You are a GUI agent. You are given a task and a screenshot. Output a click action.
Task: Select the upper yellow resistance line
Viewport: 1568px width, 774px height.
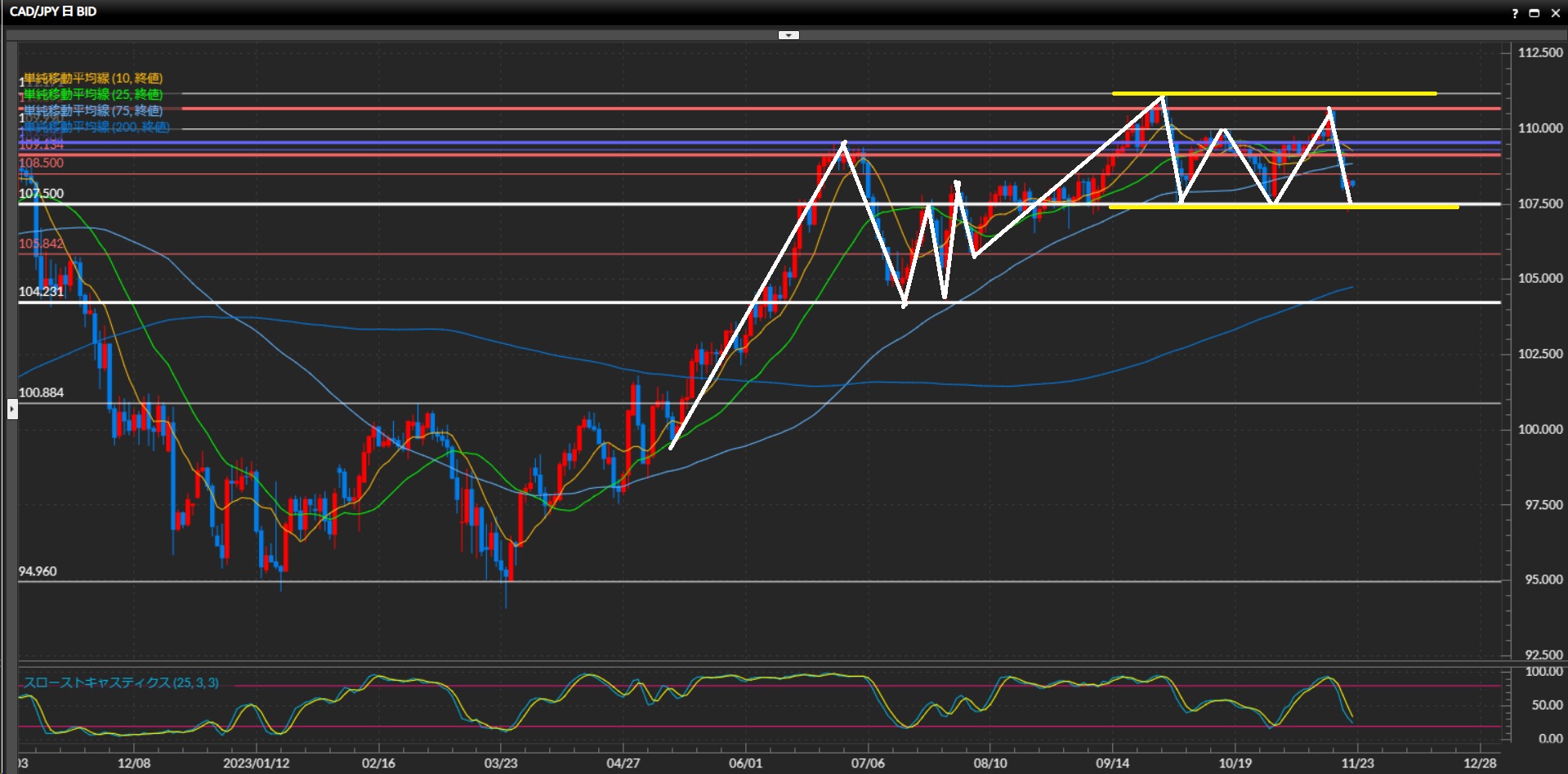point(1273,93)
